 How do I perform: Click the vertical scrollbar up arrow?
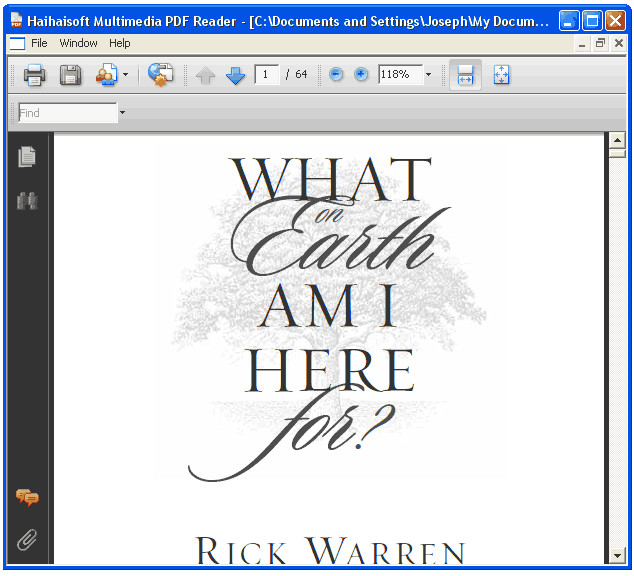(617, 140)
